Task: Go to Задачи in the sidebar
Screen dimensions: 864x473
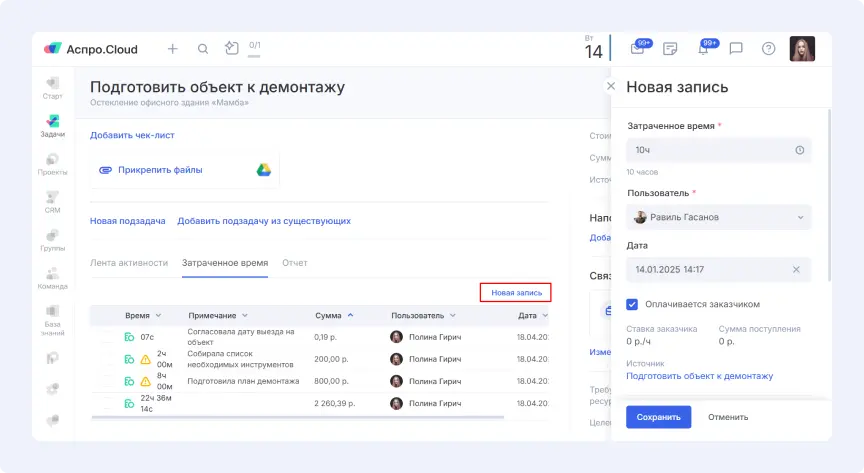Action: tap(53, 125)
